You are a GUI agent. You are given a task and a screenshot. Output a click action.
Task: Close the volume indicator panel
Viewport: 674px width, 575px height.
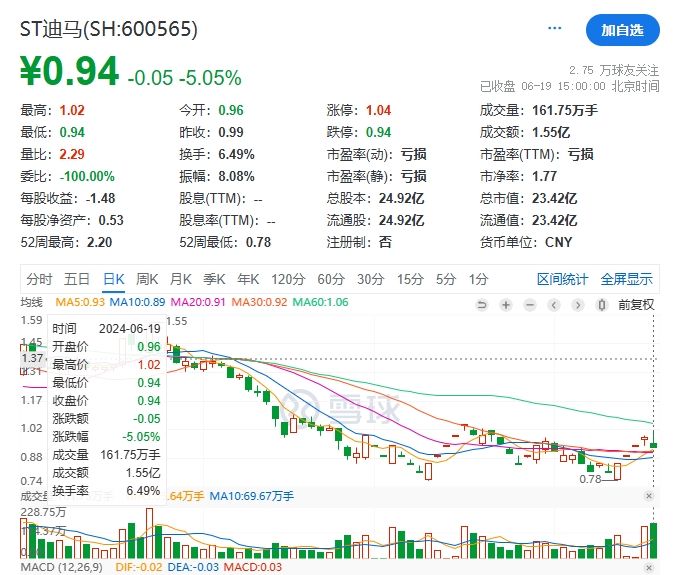649,496
